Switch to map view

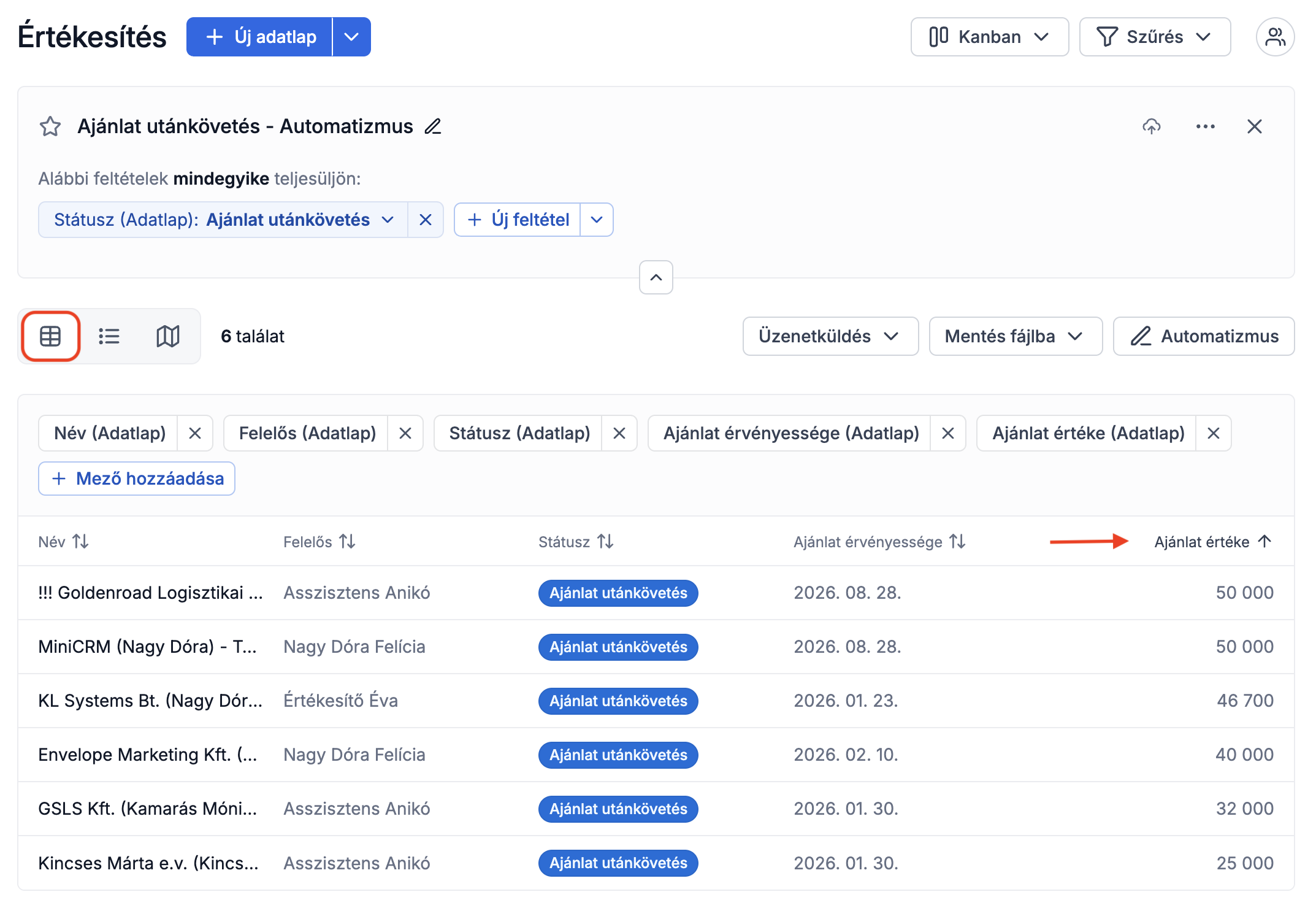pyautogui.click(x=167, y=336)
